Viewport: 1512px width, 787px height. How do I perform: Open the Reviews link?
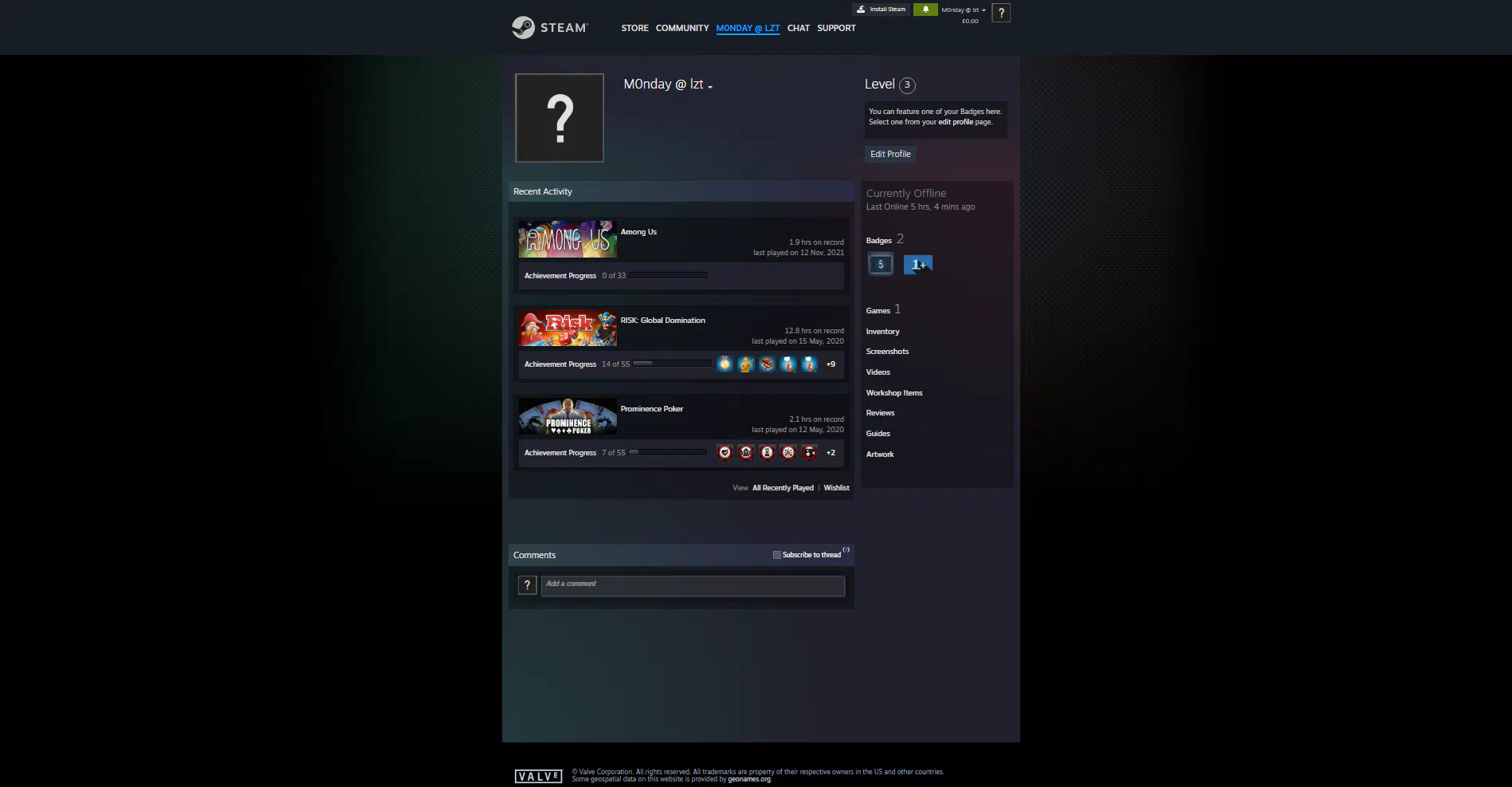[880, 413]
